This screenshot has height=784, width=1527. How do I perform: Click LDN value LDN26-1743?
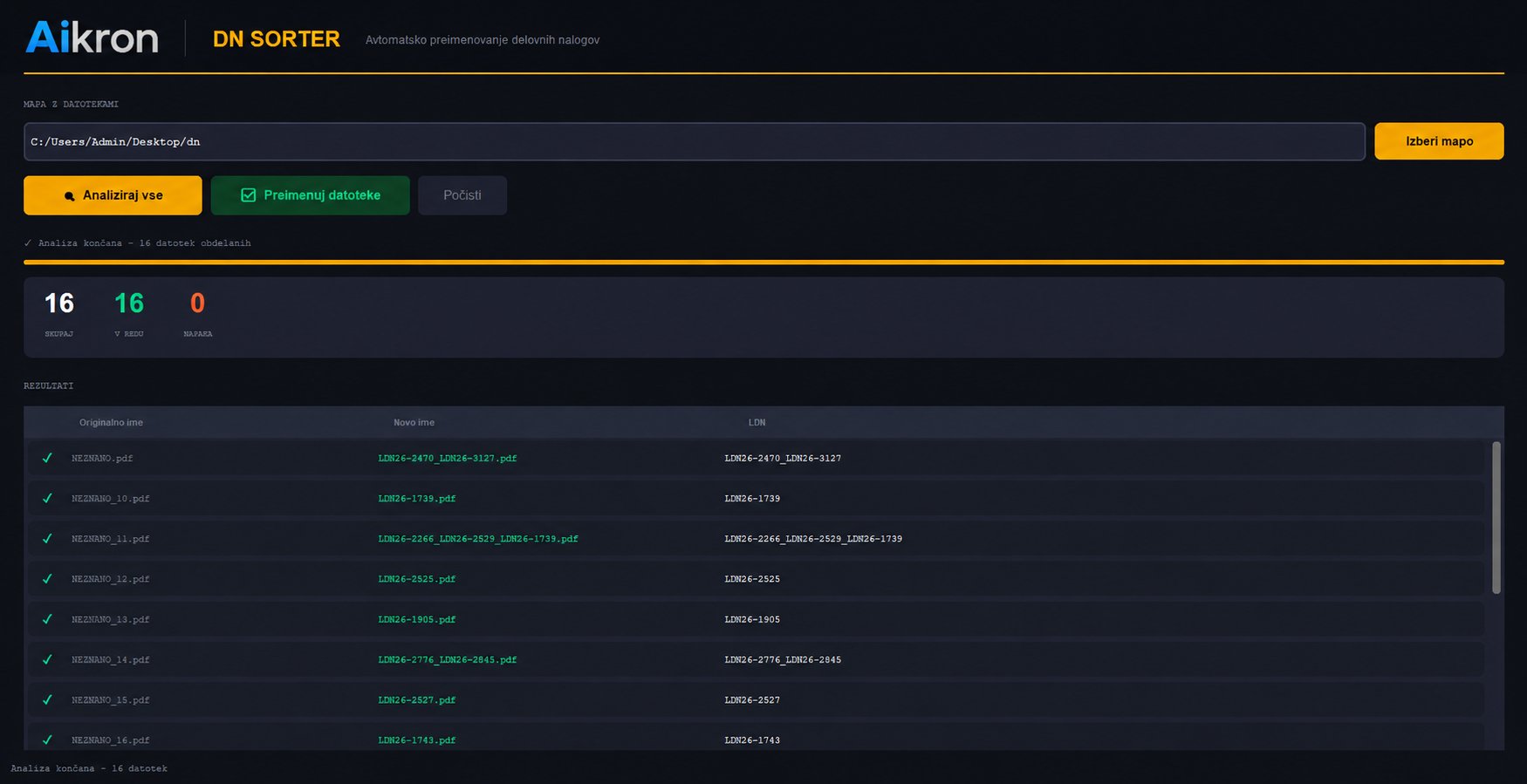pos(752,740)
